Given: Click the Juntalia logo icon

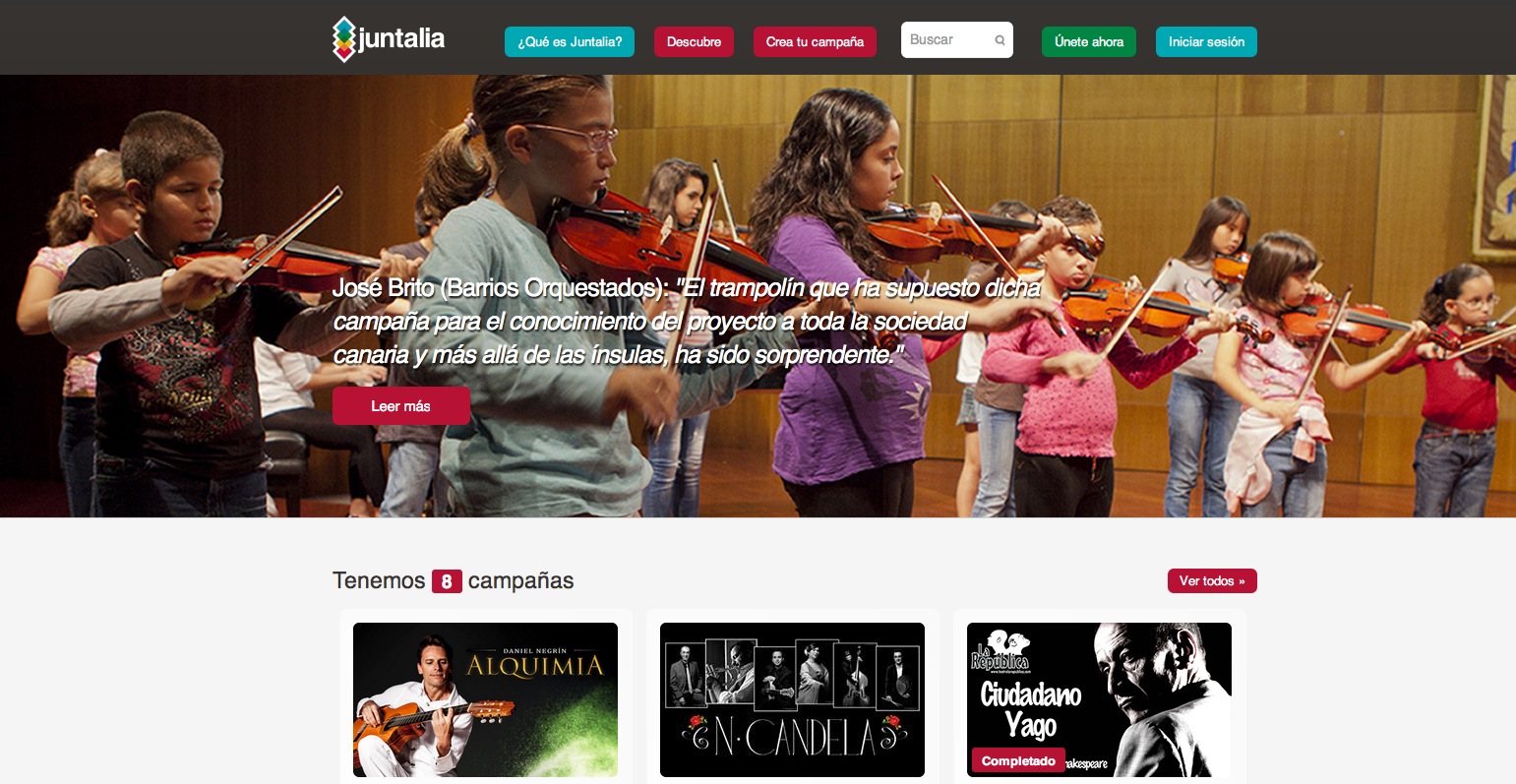Looking at the screenshot, I should coord(343,39).
